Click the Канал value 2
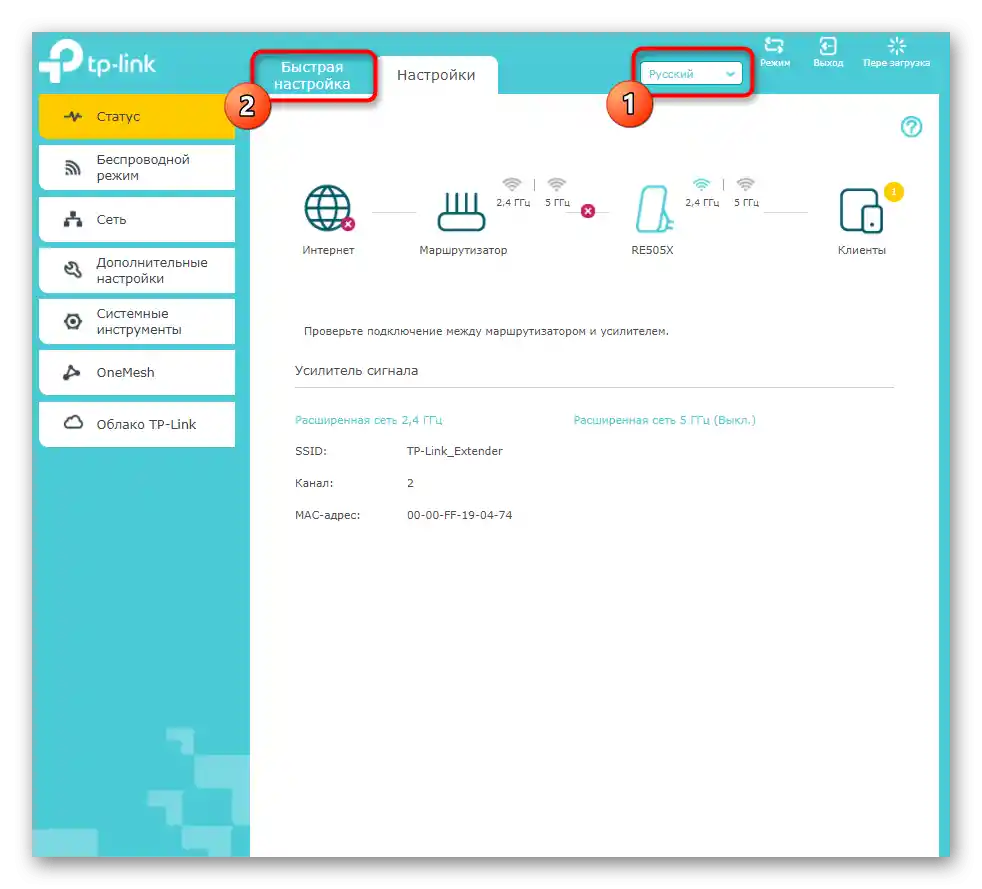Viewport: 982px width, 889px height. pos(410,483)
